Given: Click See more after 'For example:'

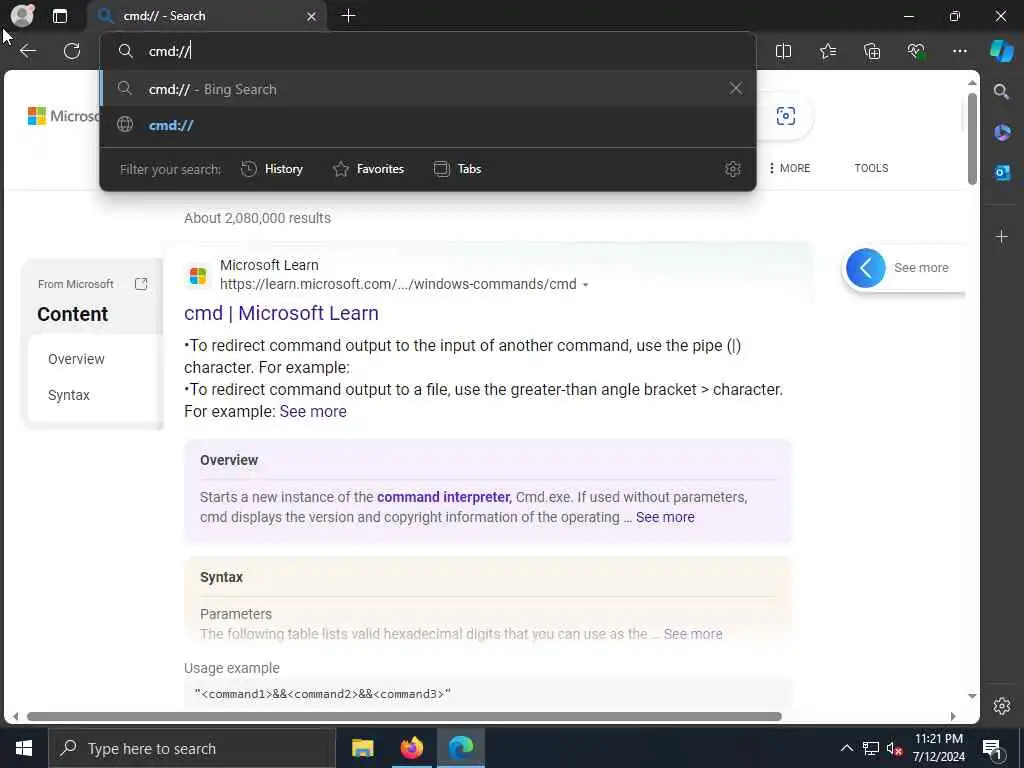Looking at the screenshot, I should point(313,411).
